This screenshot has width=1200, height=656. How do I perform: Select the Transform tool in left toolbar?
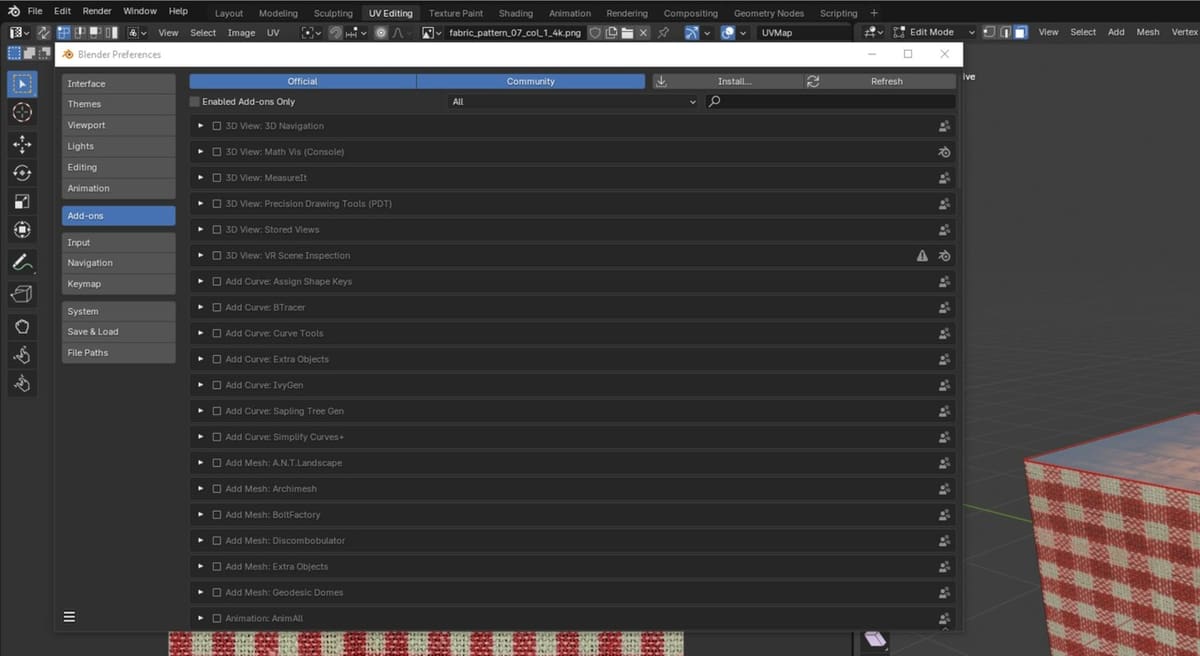[22, 231]
